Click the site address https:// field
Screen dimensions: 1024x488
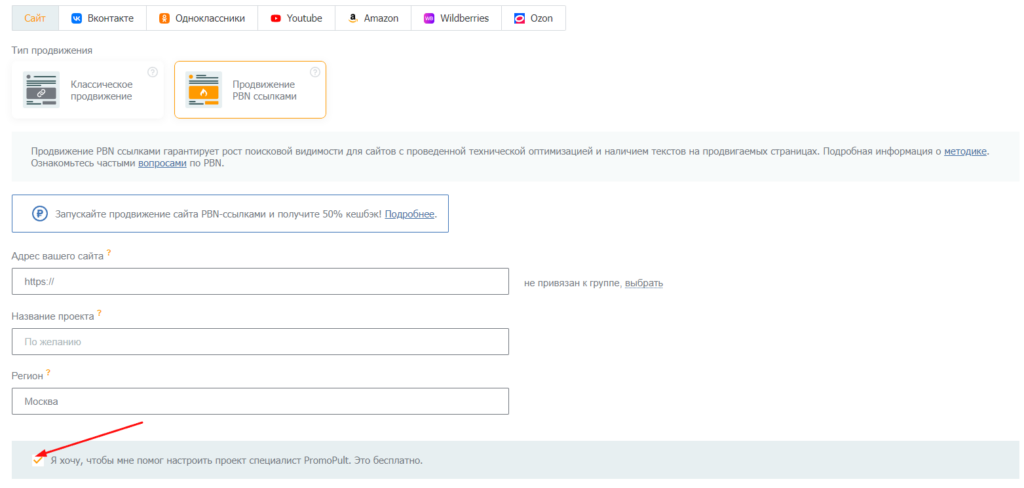pyautogui.click(x=260, y=282)
